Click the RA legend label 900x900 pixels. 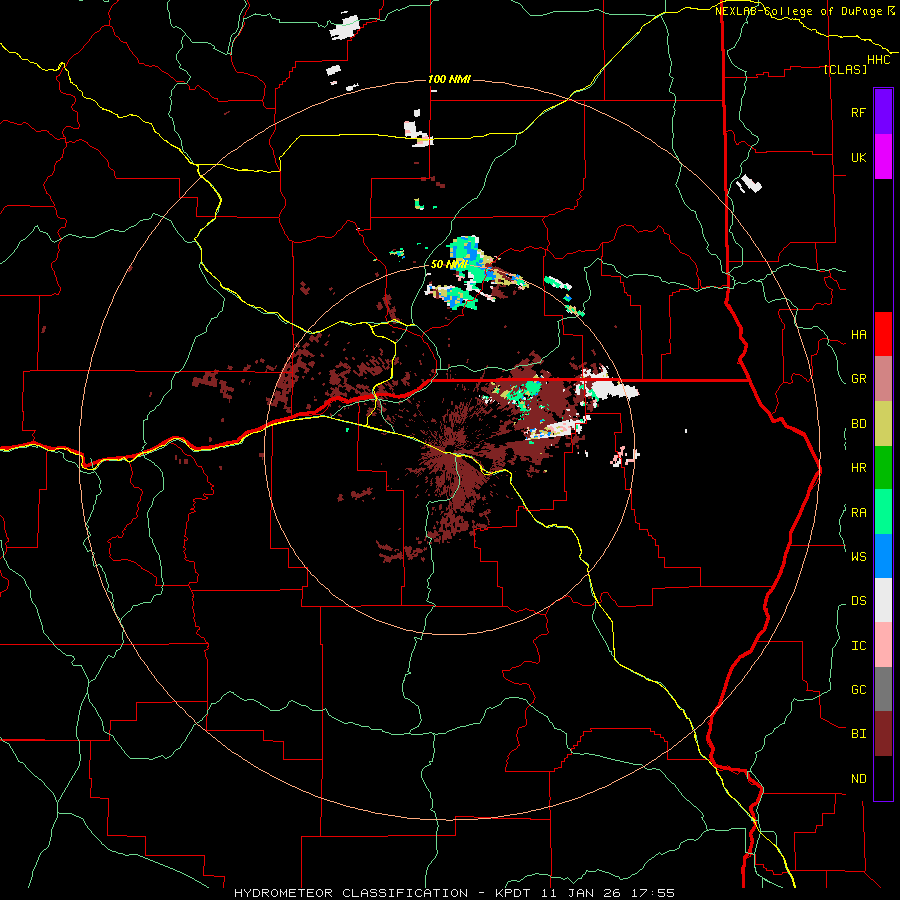(858, 513)
